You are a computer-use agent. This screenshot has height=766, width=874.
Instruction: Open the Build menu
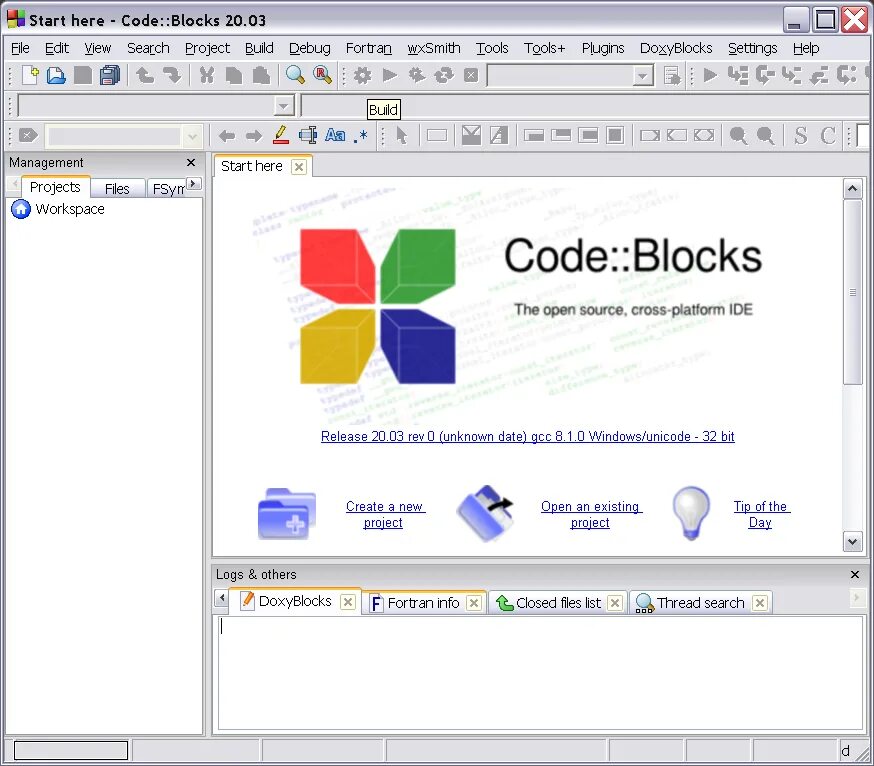[259, 48]
